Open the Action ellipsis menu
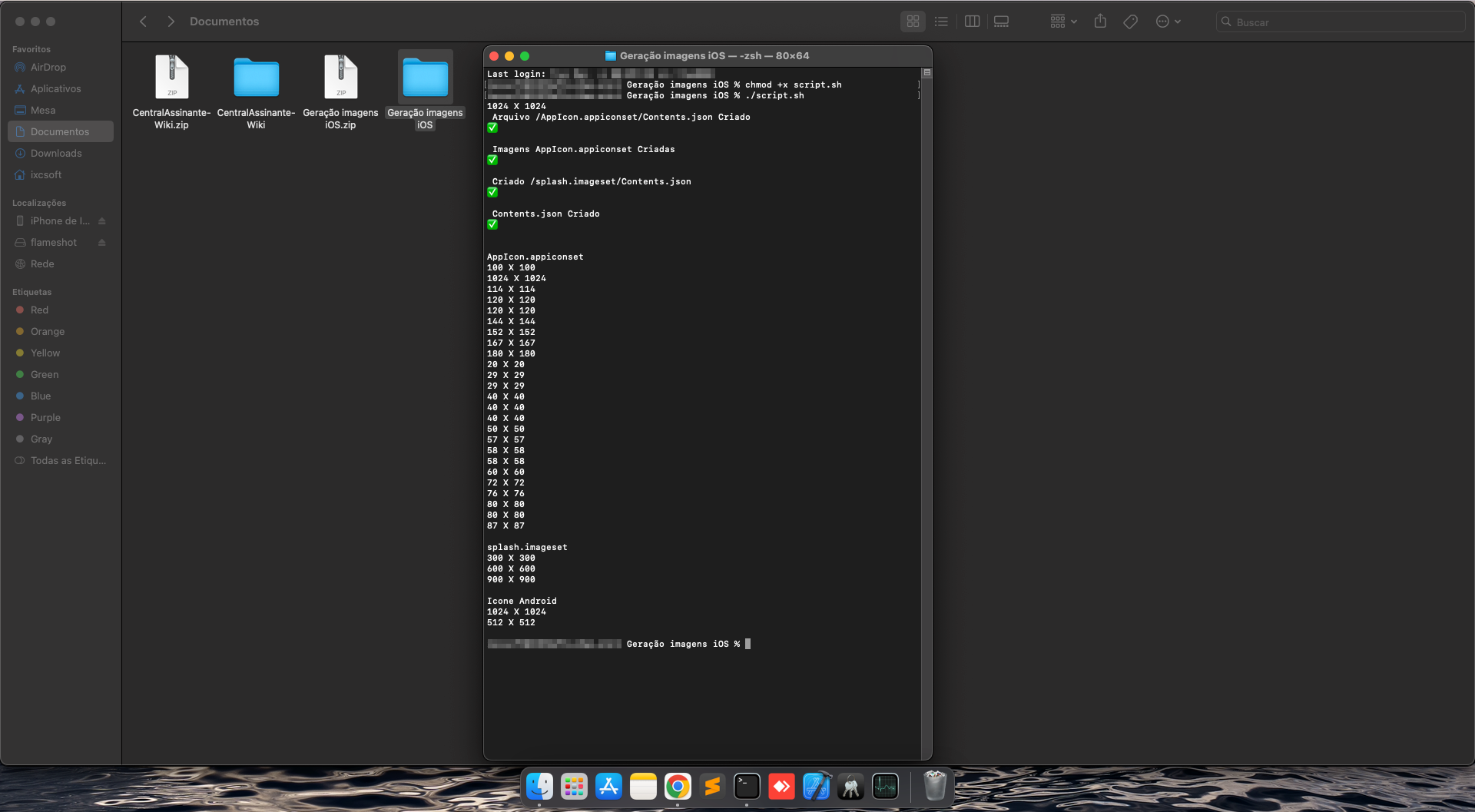 click(x=1168, y=22)
